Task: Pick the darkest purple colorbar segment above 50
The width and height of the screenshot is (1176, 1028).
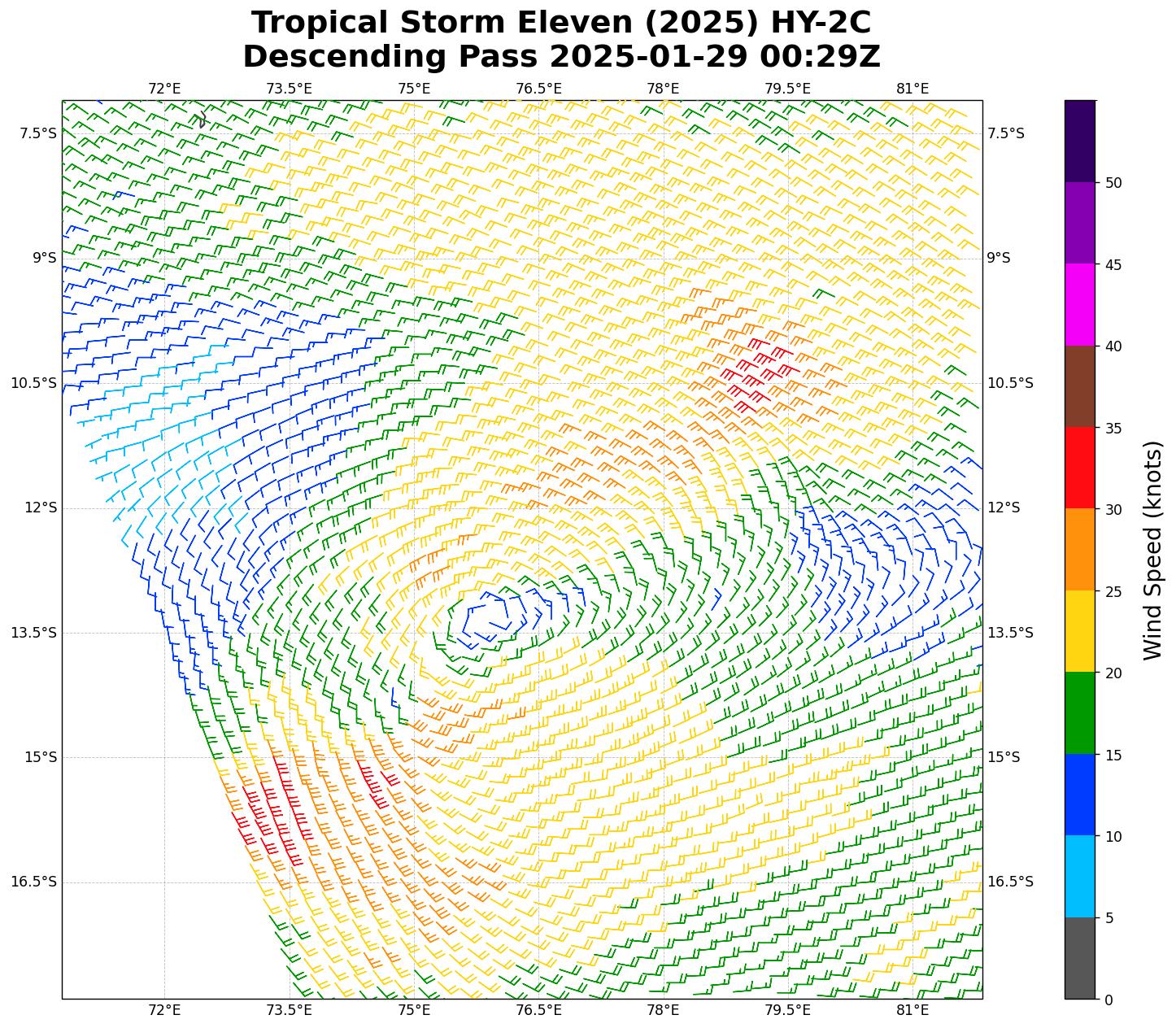Action: (x=1079, y=141)
